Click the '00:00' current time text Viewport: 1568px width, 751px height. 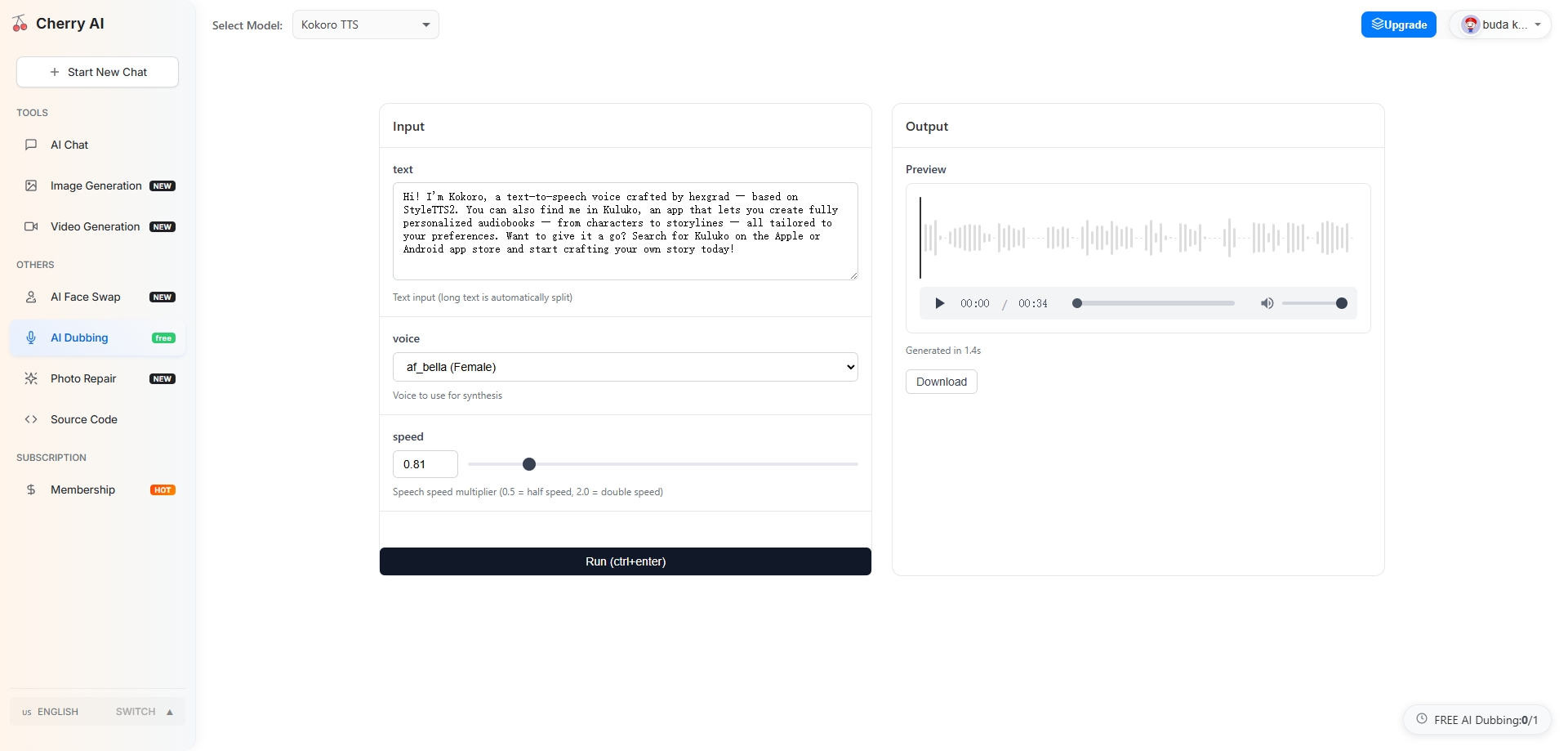(x=974, y=303)
